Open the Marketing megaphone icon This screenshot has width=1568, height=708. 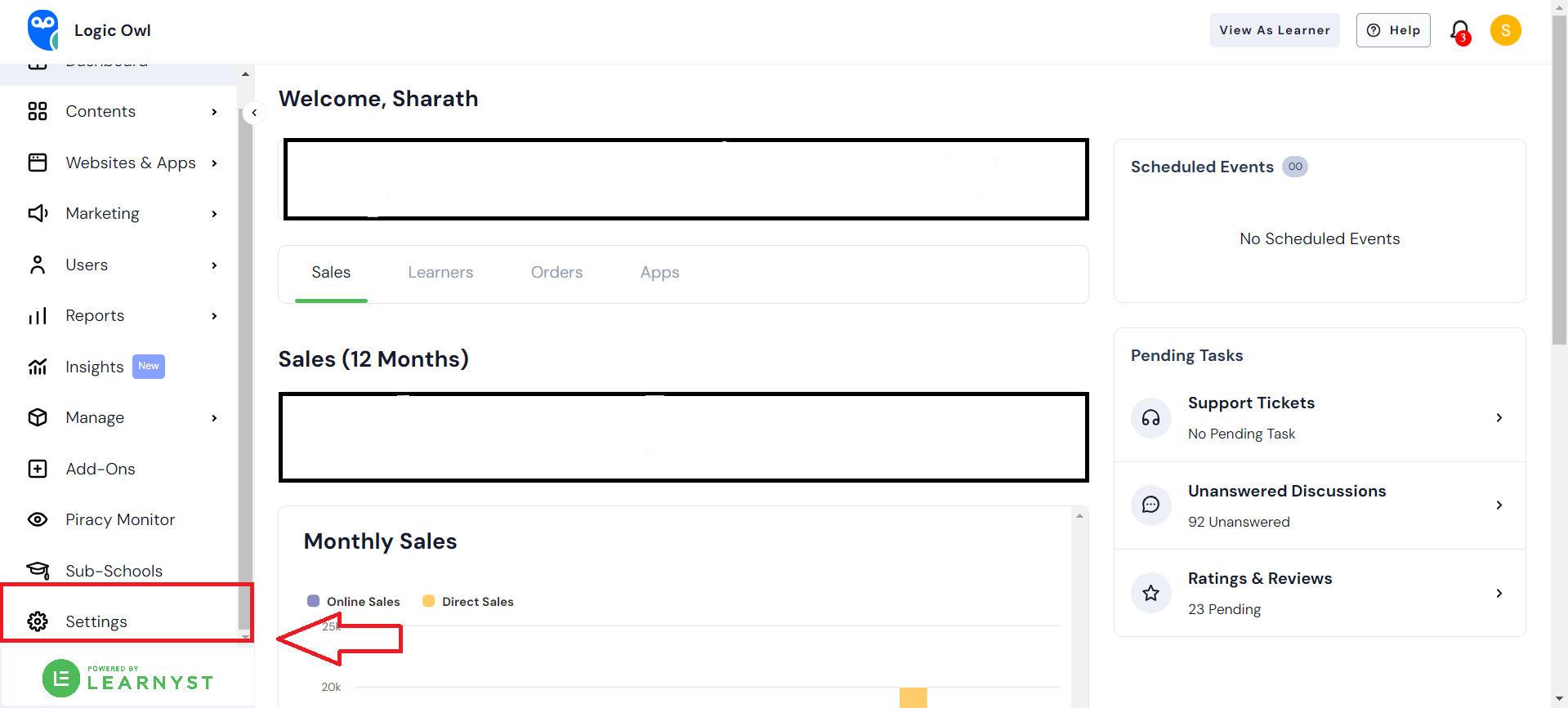click(38, 213)
